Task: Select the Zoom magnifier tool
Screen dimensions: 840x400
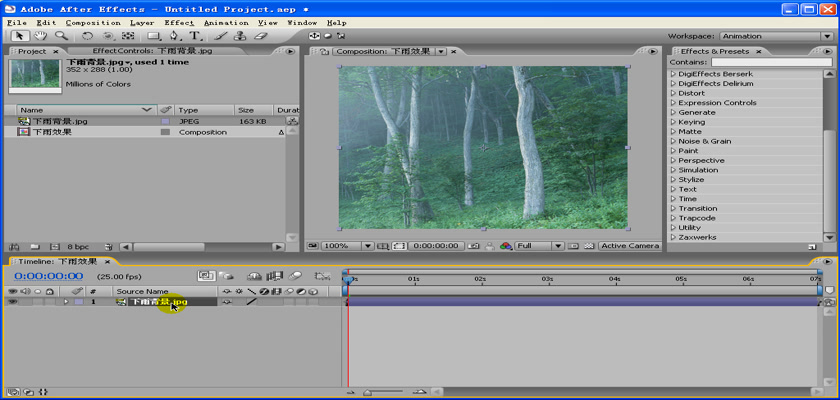Action: (x=62, y=36)
